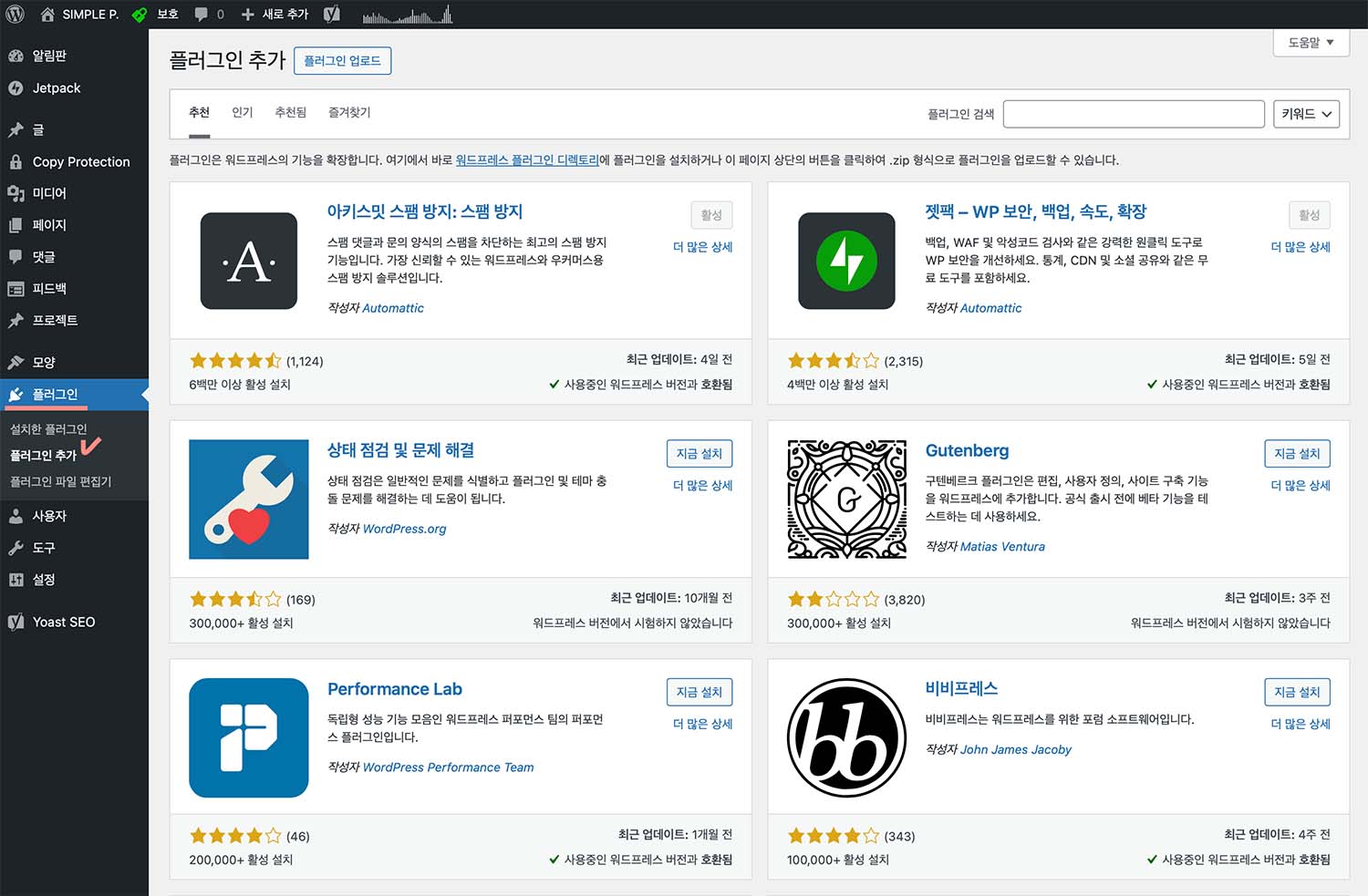The image size is (1368, 896).
Task: Open WordPress Performance Team author link
Action: 449,767
